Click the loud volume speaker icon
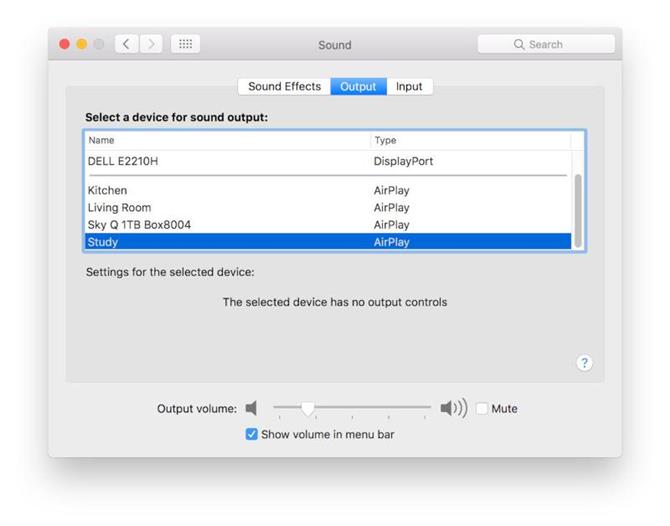Image resolution: width=670 pixels, height=526 pixels. [454, 408]
